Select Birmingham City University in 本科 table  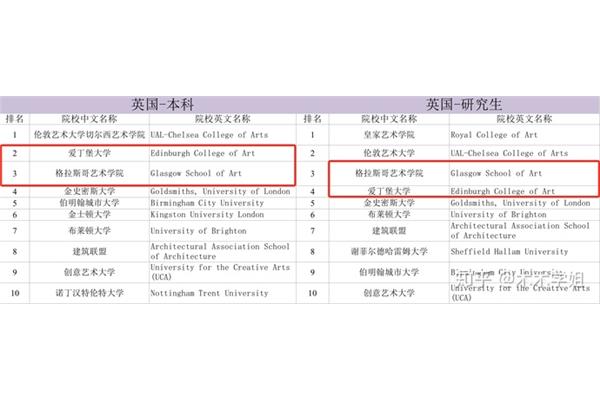click(207, 203)
